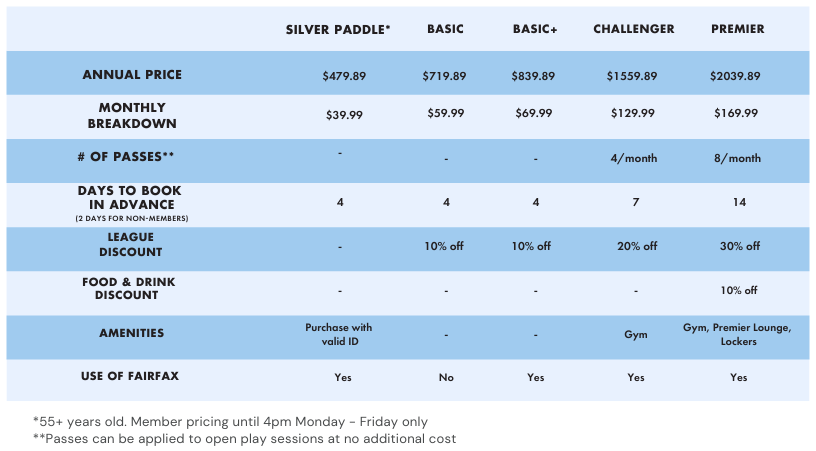Select the 8/month passes value
Screen dimensions: 816x451
[737, 158]
